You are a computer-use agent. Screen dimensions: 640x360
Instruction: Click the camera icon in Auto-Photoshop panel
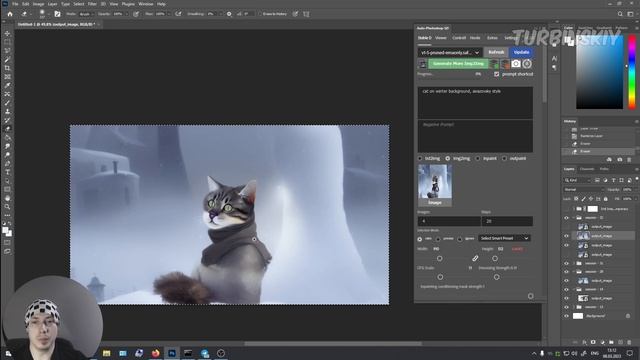click(x=516, y=64)
